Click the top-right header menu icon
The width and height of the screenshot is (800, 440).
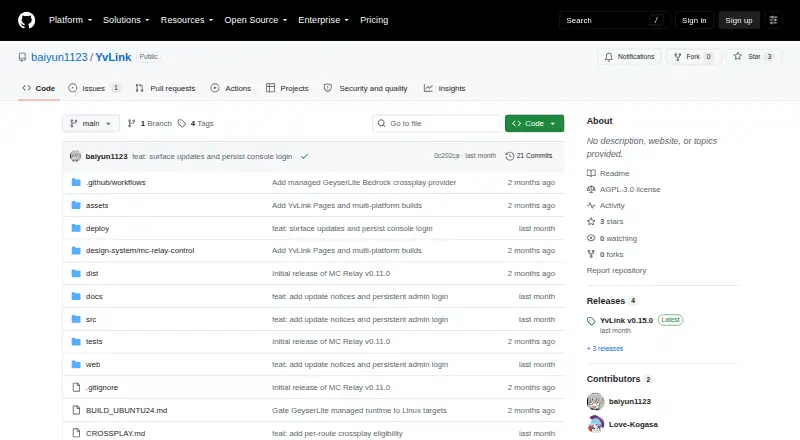[773, 20]
